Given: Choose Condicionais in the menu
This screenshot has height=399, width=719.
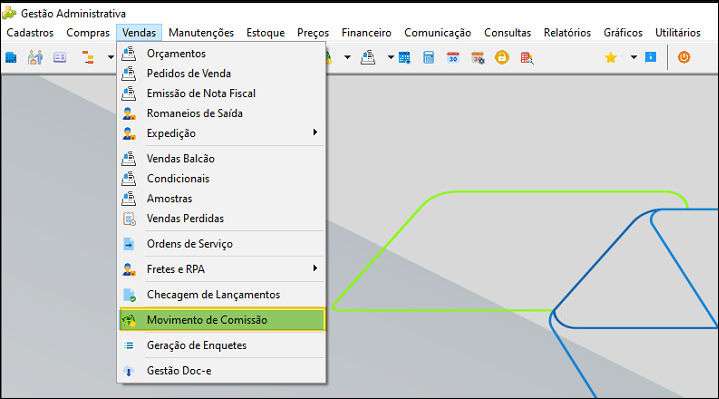Looking at the screenshot, I should [x=222, y=178].
